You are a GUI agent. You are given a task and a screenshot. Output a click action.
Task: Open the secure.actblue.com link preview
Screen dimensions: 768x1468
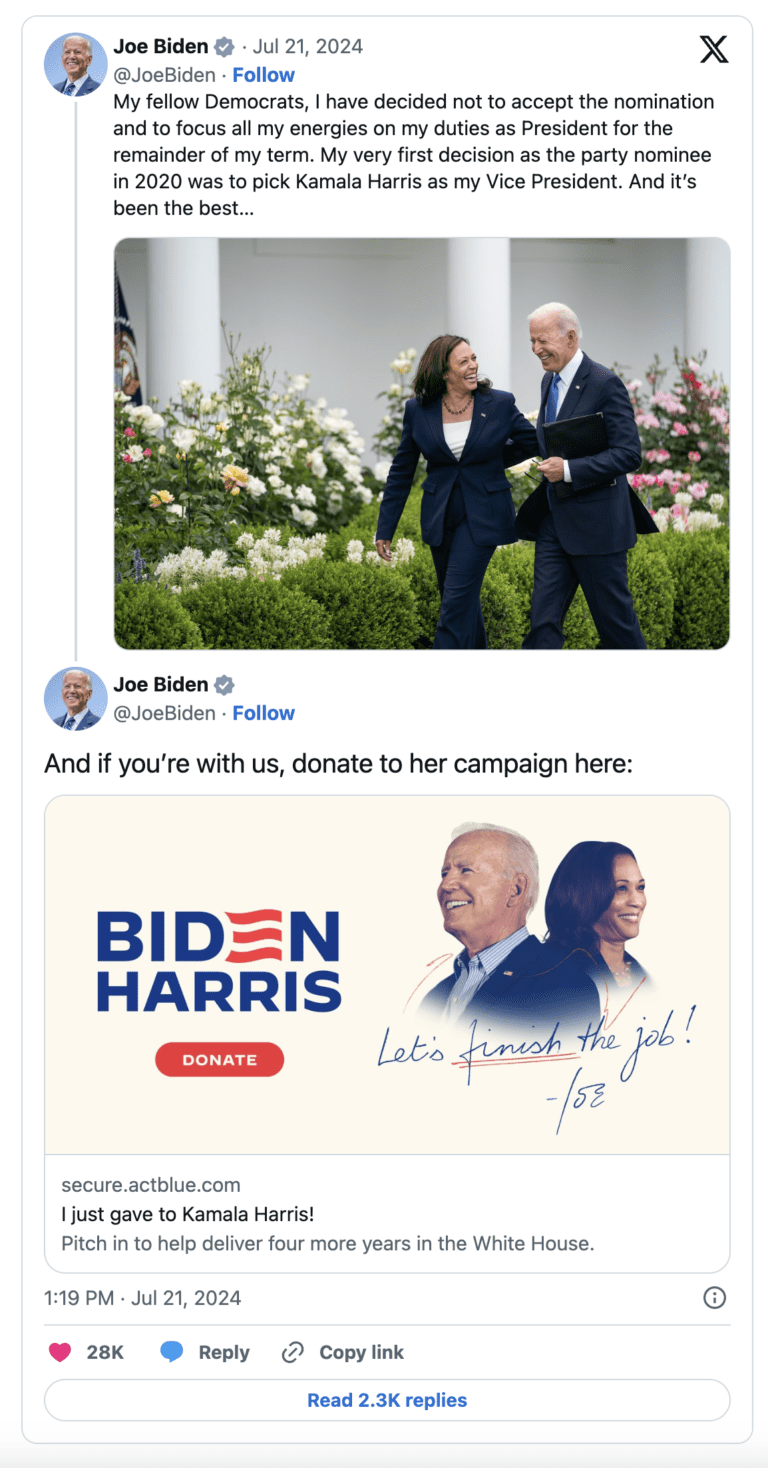point(387,1214)
